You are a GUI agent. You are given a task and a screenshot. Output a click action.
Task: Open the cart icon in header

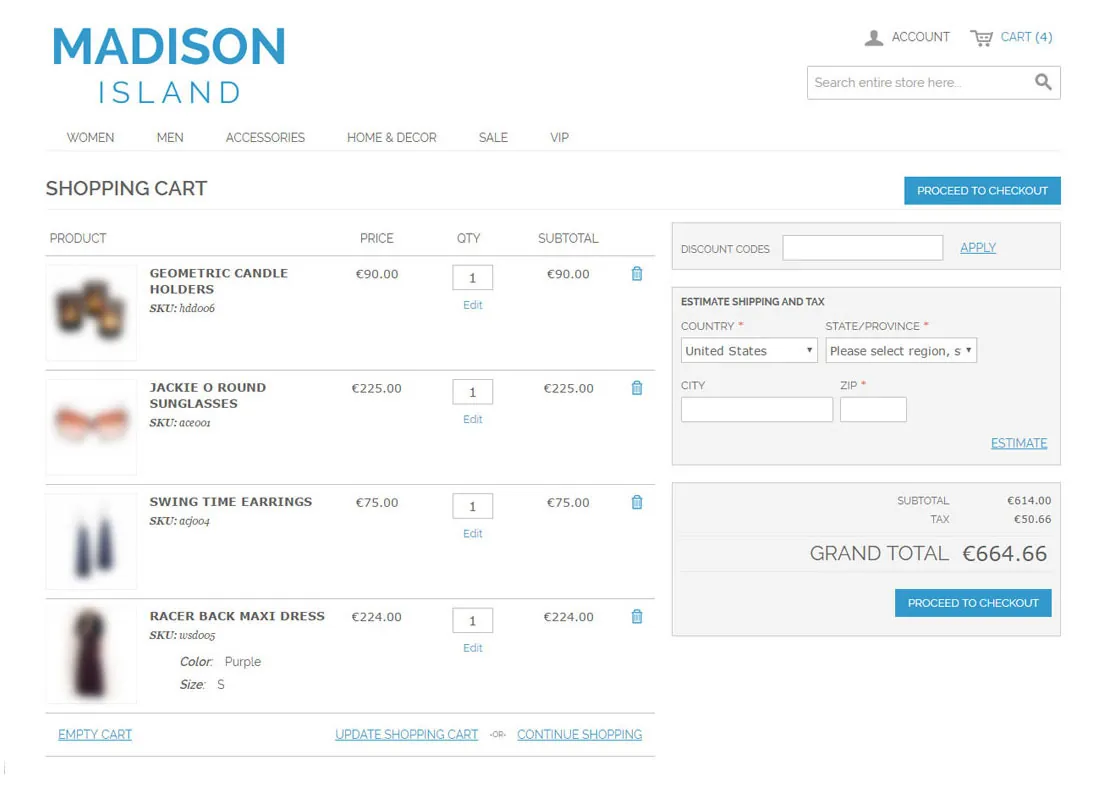[x=981, y=37]
